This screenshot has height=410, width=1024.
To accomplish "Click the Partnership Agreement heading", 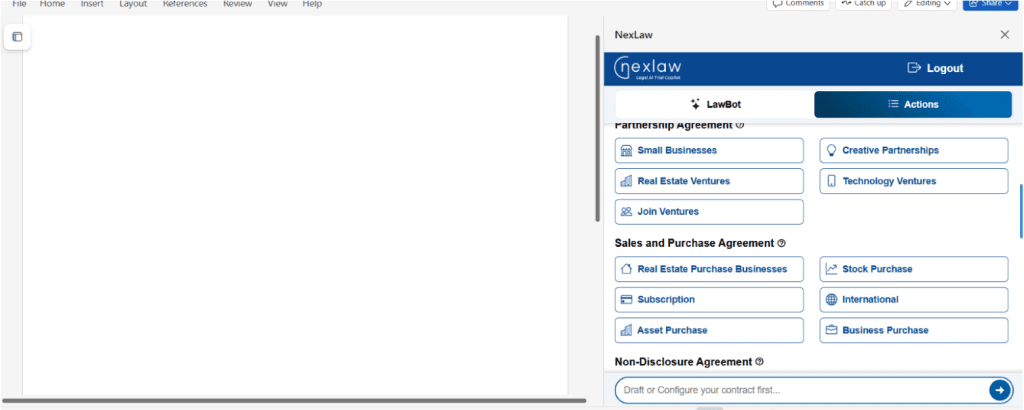I will pos(673,125).
